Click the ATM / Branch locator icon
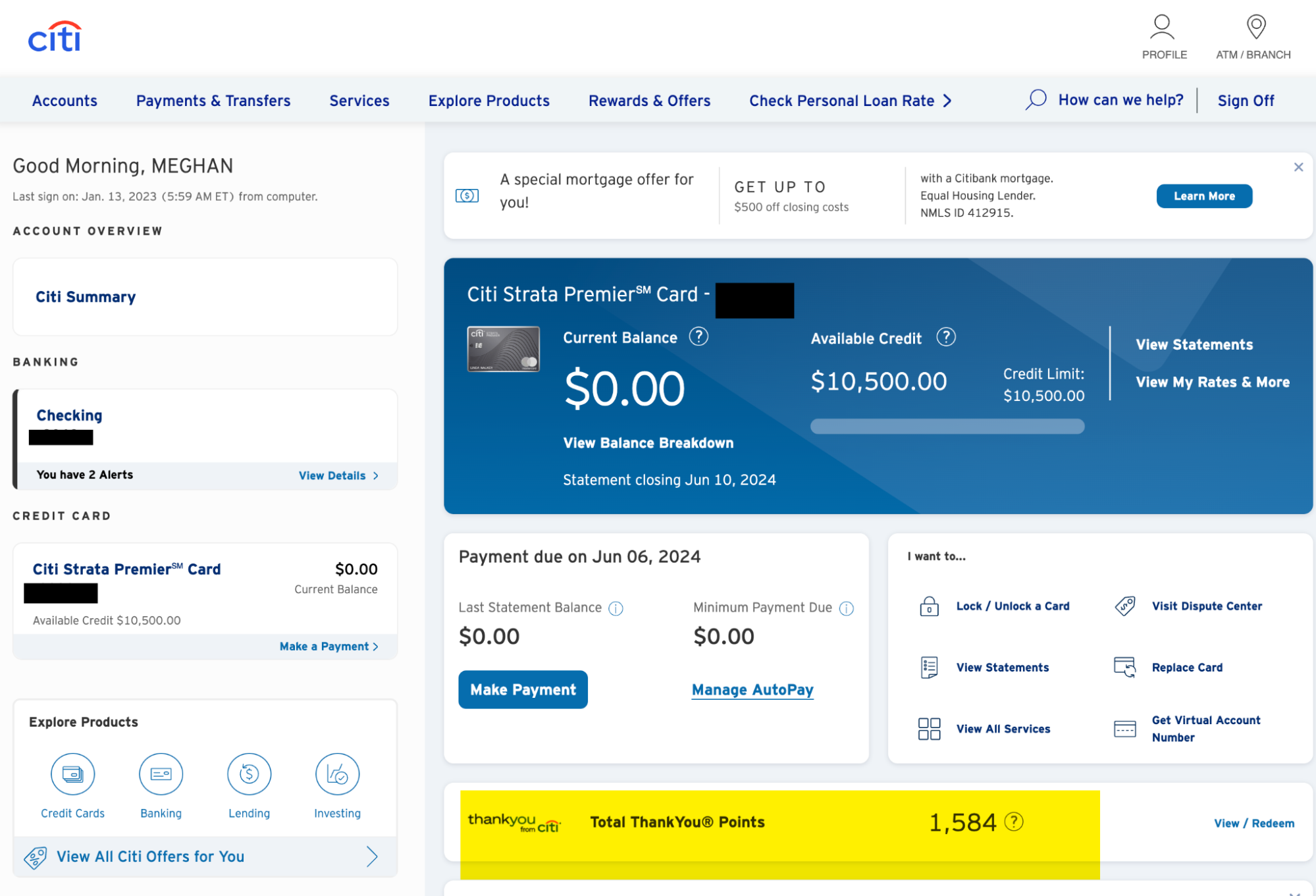 1255,28
